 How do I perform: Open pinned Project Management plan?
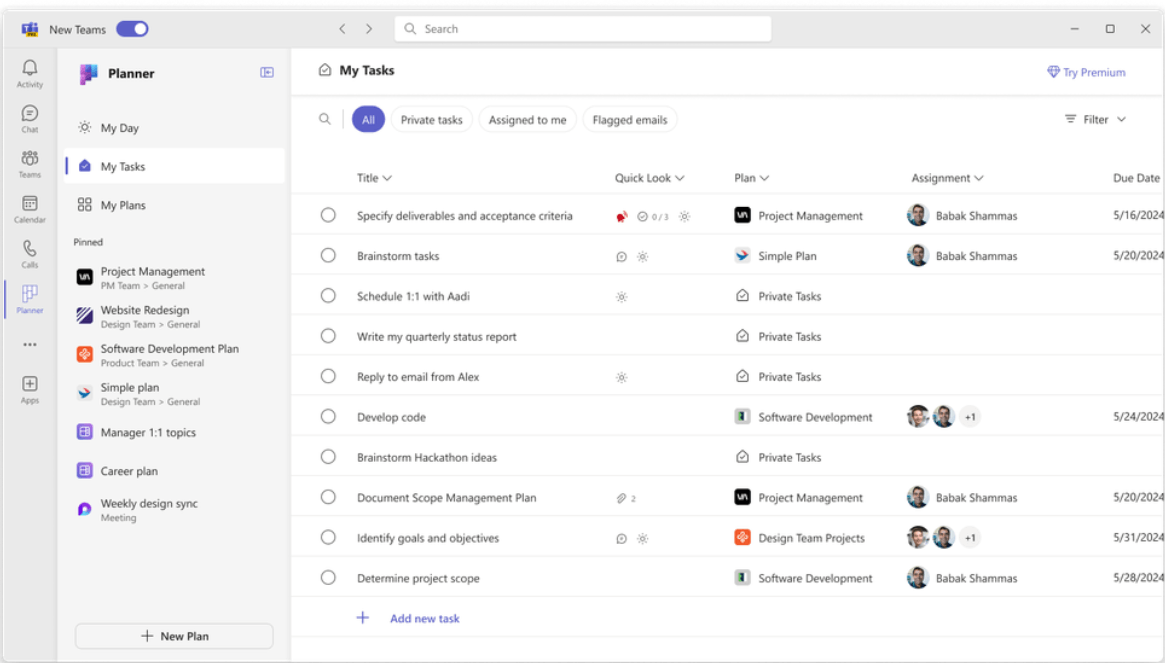click(x=175, y=278)
